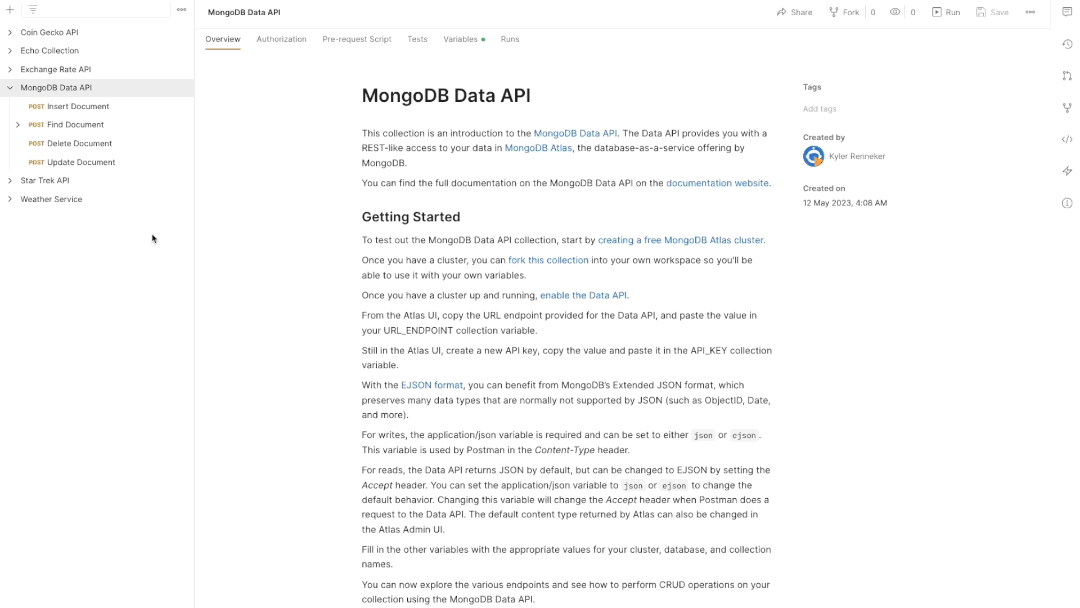Run the collection with the Run button
The image size is (1080, 608).
[x=946, y=12]
